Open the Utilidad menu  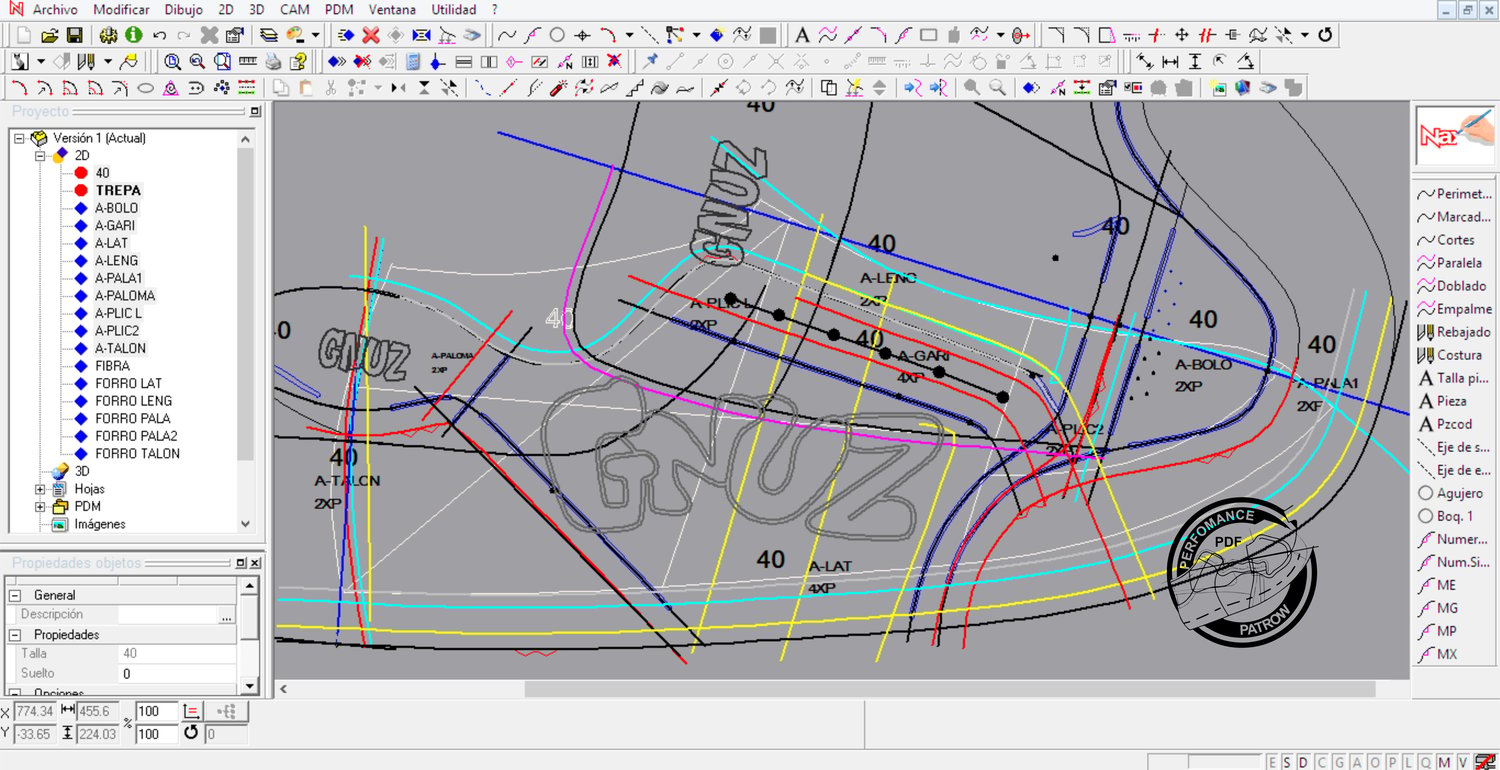(x=454, y=10)
